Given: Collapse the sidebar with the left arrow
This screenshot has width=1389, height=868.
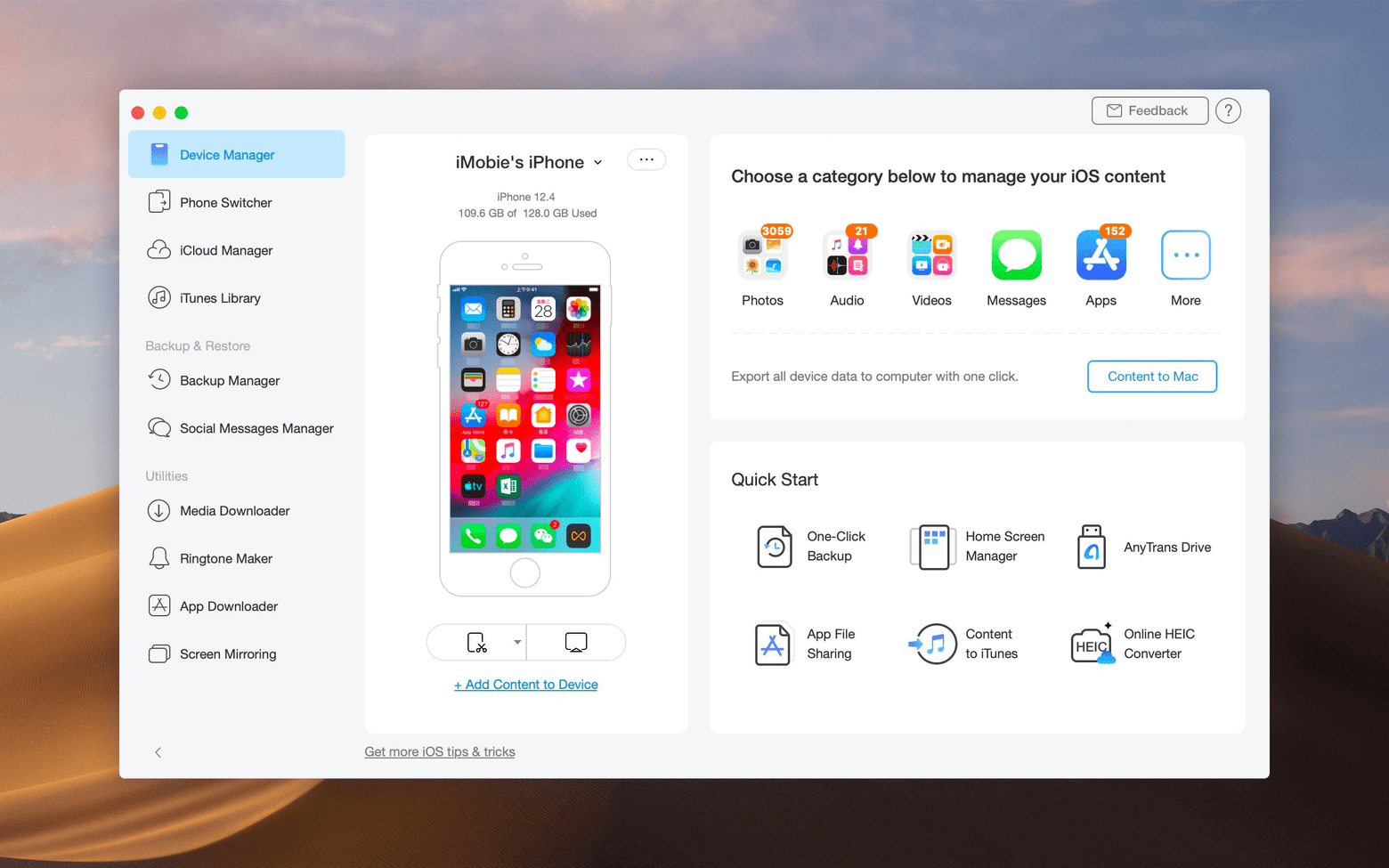Looking at the screenshot, I should pyautogui.click(x=158, y=752).
